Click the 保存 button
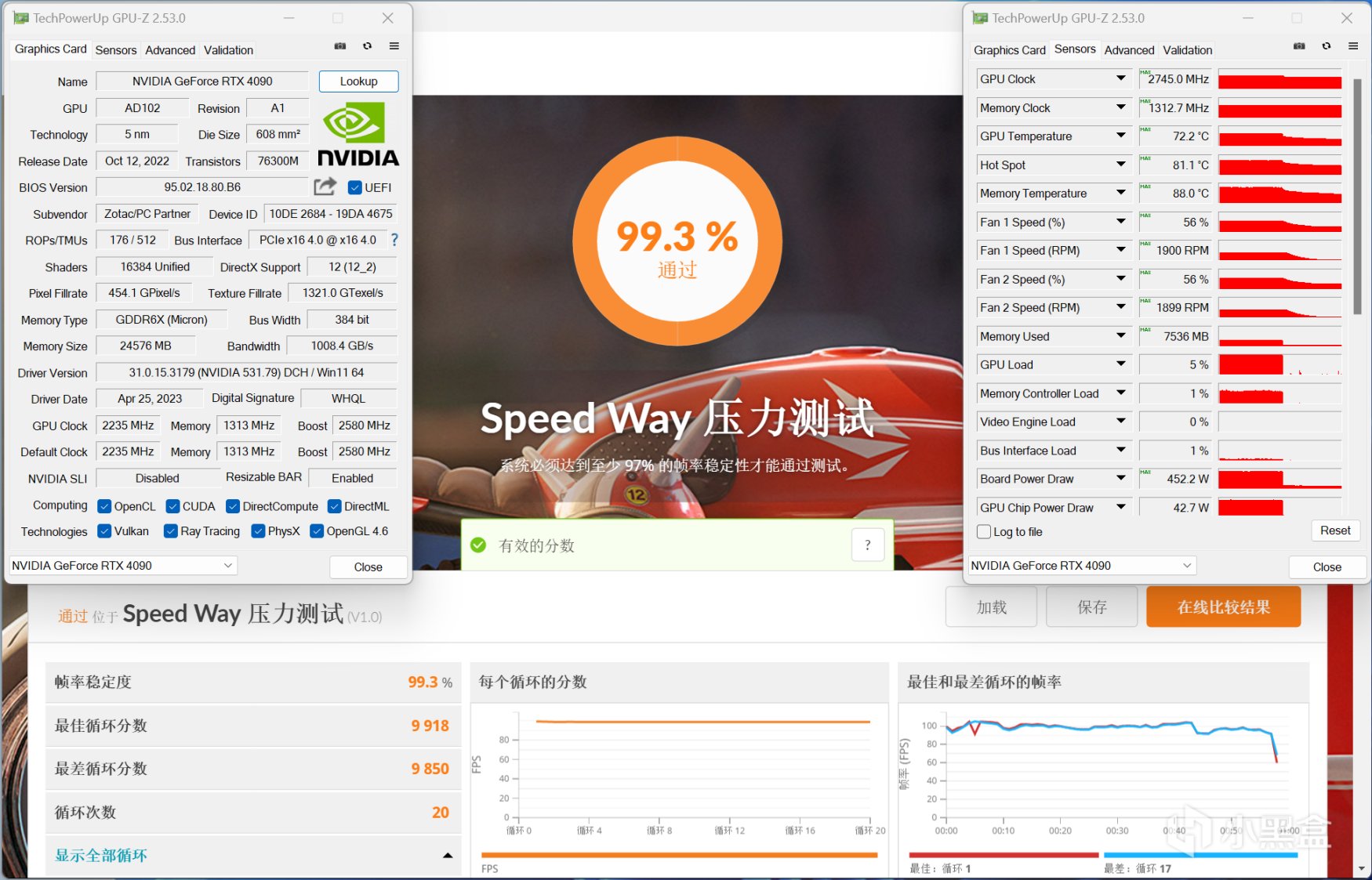The height and width of the screenshot is (880, 1372). coord(1091,607)
